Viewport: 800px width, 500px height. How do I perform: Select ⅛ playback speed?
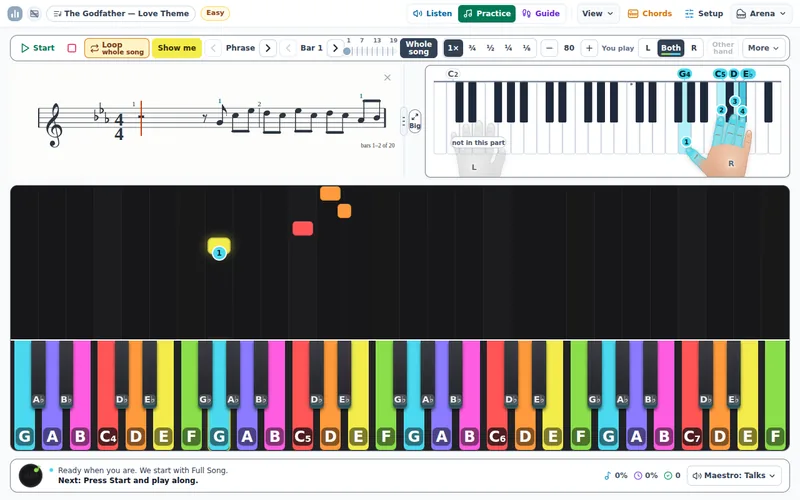point(527,48)
